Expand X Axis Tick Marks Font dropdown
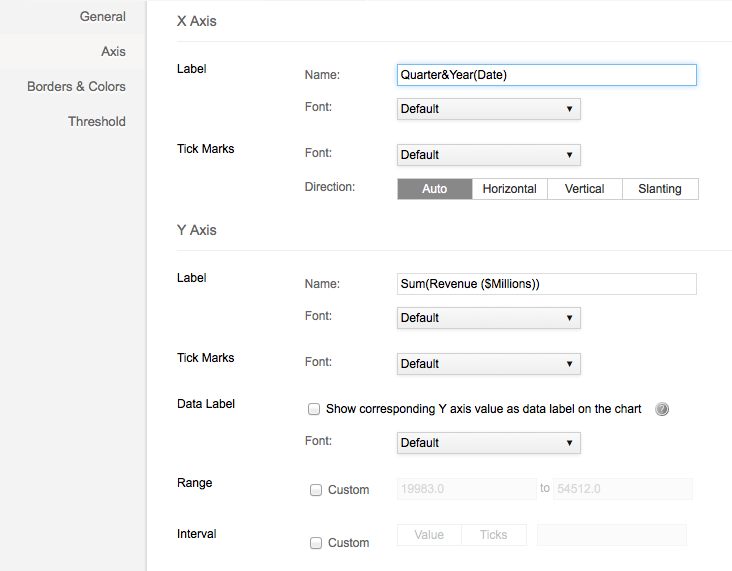The width and height of the screenshot is (732, 571). 488,155
